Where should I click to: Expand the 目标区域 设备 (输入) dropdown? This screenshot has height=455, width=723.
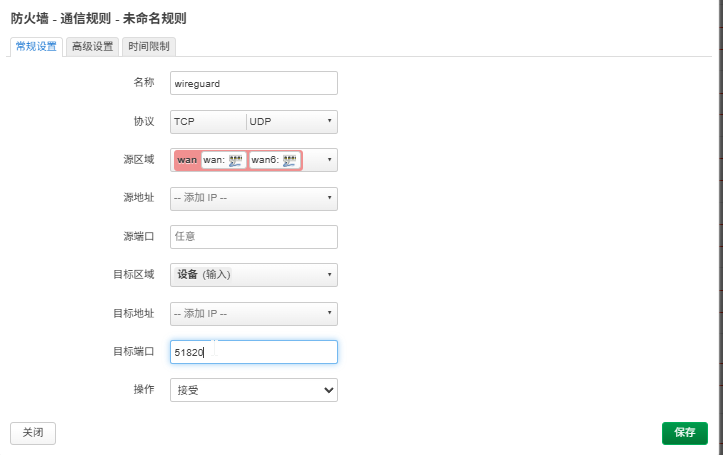pos(254,275)
